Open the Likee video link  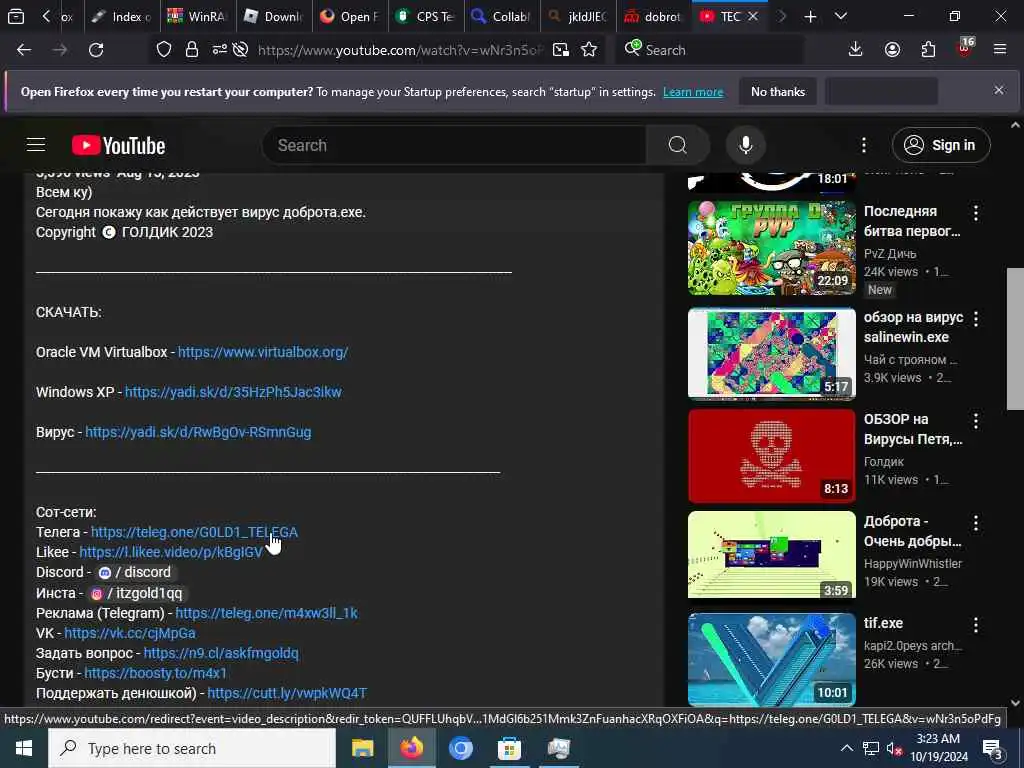[x=170, y=552]
